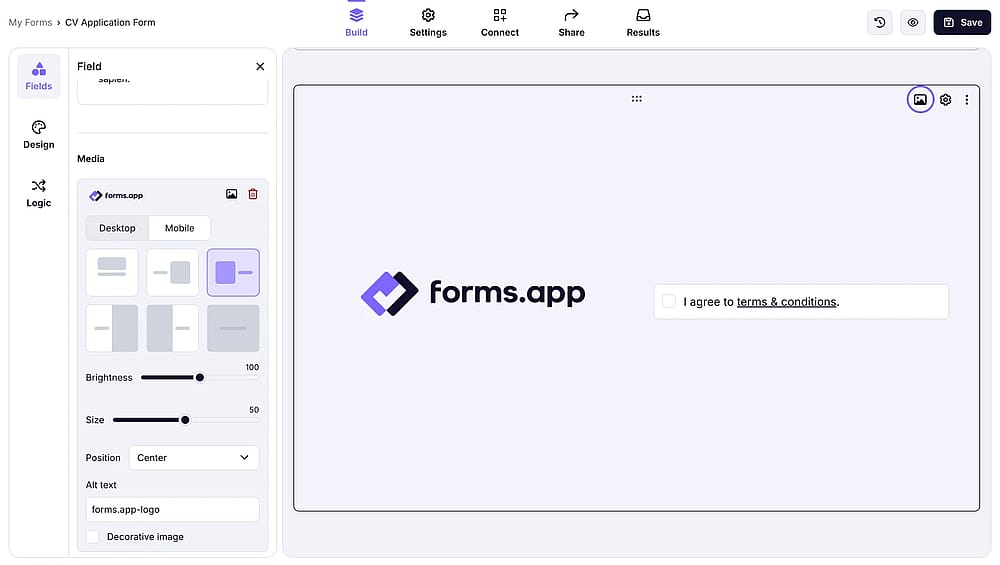Screen dimensions: 1000x565
Task: Delete the media image with trash icon
Action: click(253, 194)
